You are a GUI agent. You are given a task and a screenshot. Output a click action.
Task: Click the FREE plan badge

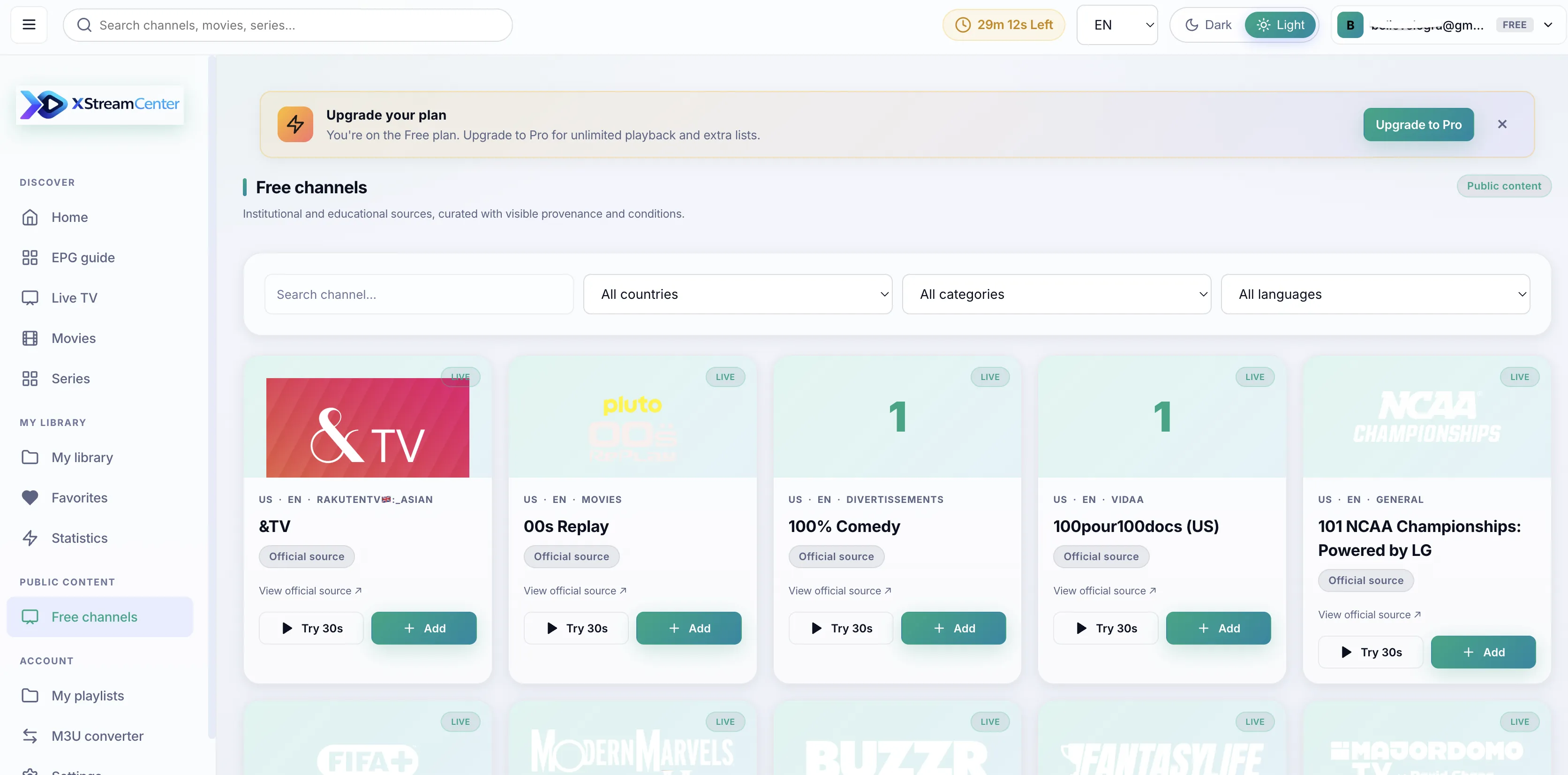(x=1514, y=25)
